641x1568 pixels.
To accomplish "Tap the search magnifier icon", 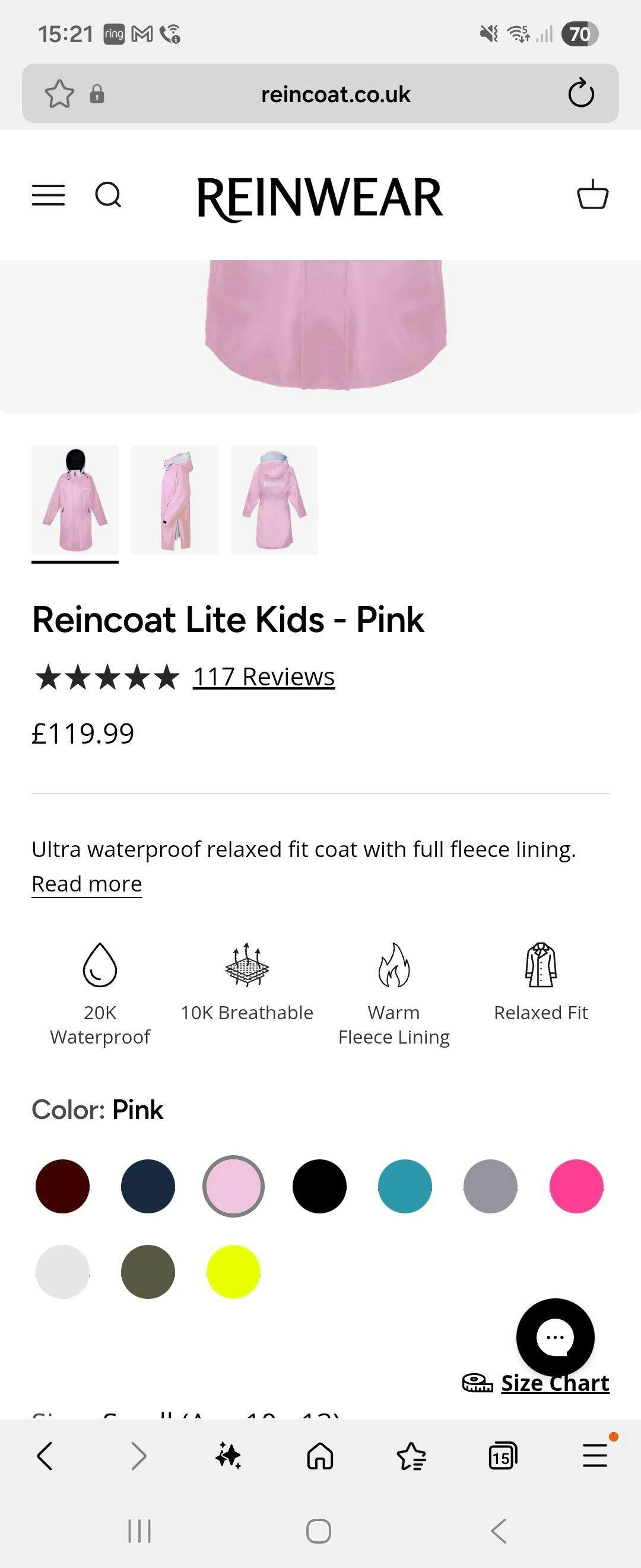I will (108, 195).
